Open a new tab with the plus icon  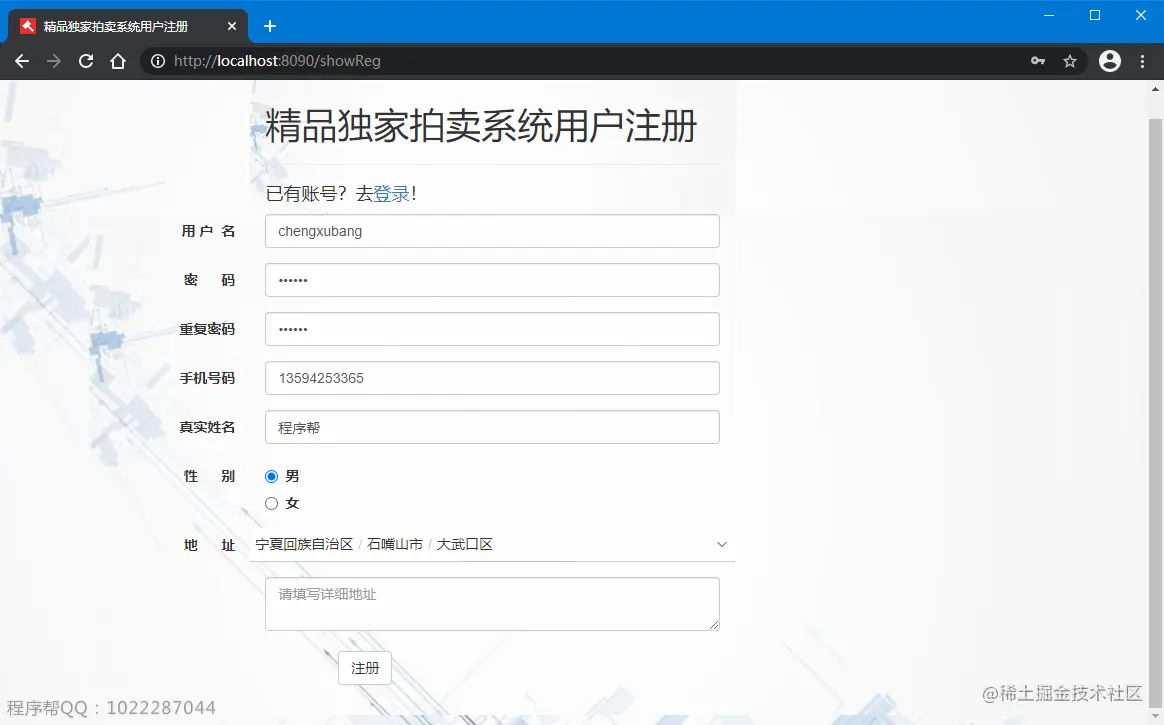tap(270, 27)
